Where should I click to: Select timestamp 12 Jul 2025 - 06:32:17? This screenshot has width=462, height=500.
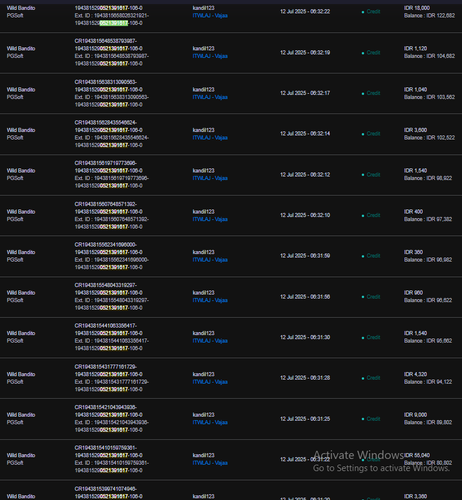305,93
